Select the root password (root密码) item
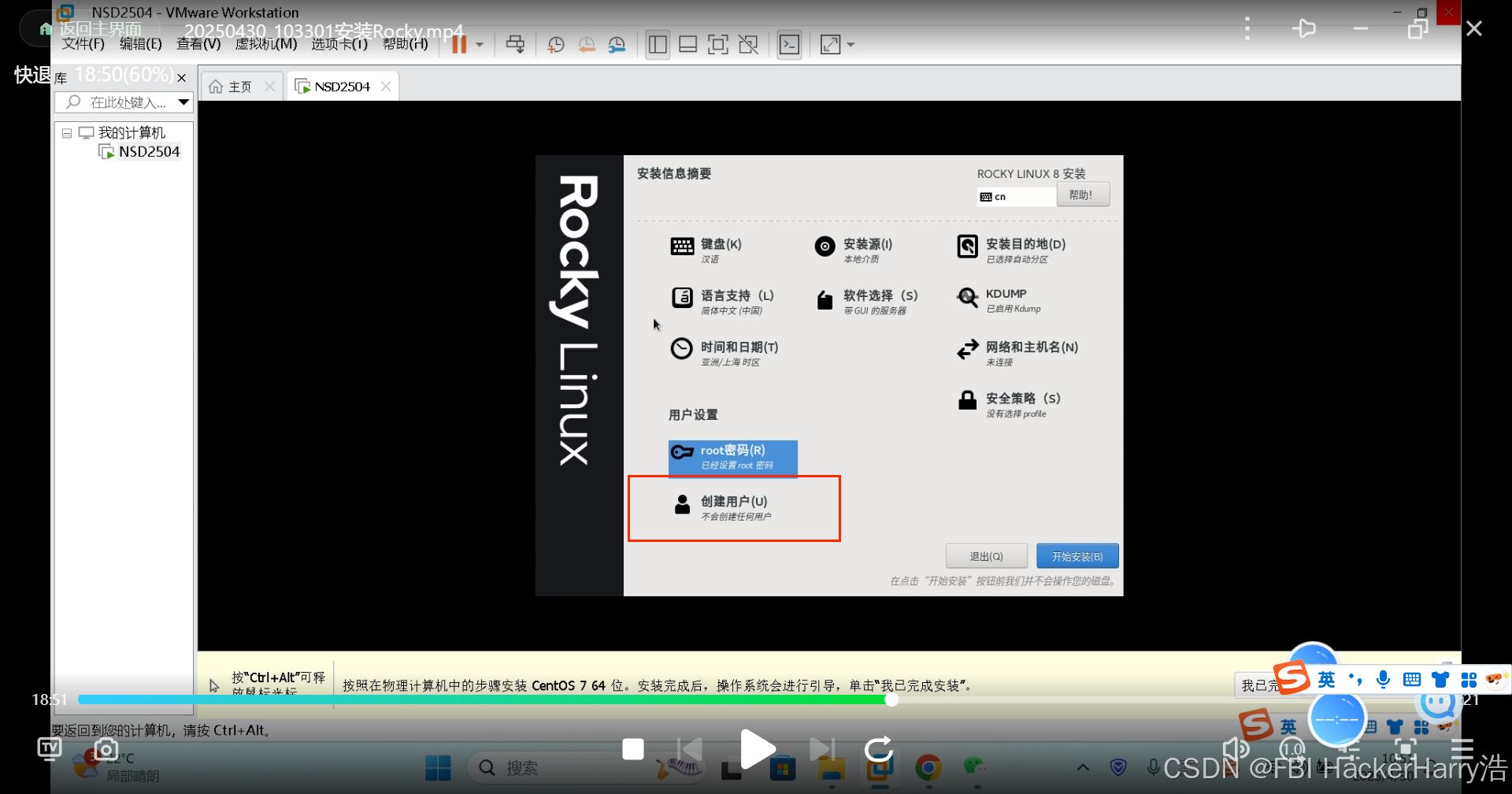 (732, 458)
